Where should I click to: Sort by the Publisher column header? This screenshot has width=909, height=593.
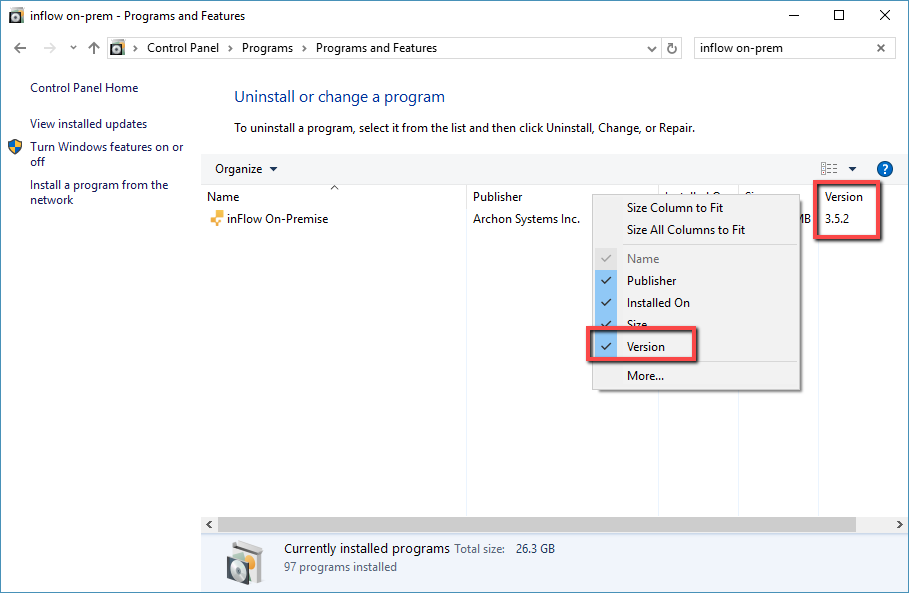coord(497,197)
